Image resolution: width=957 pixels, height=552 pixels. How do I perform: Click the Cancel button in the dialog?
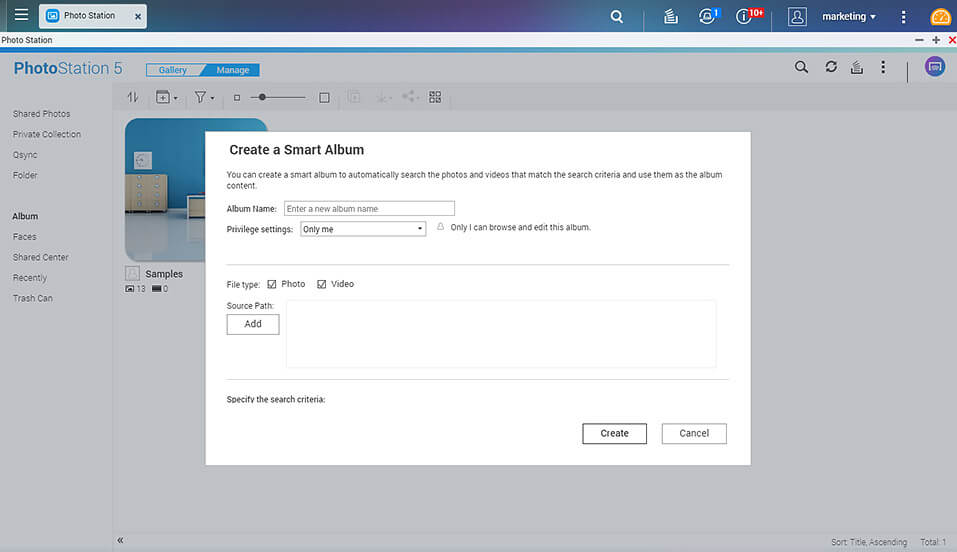point(694,434)
